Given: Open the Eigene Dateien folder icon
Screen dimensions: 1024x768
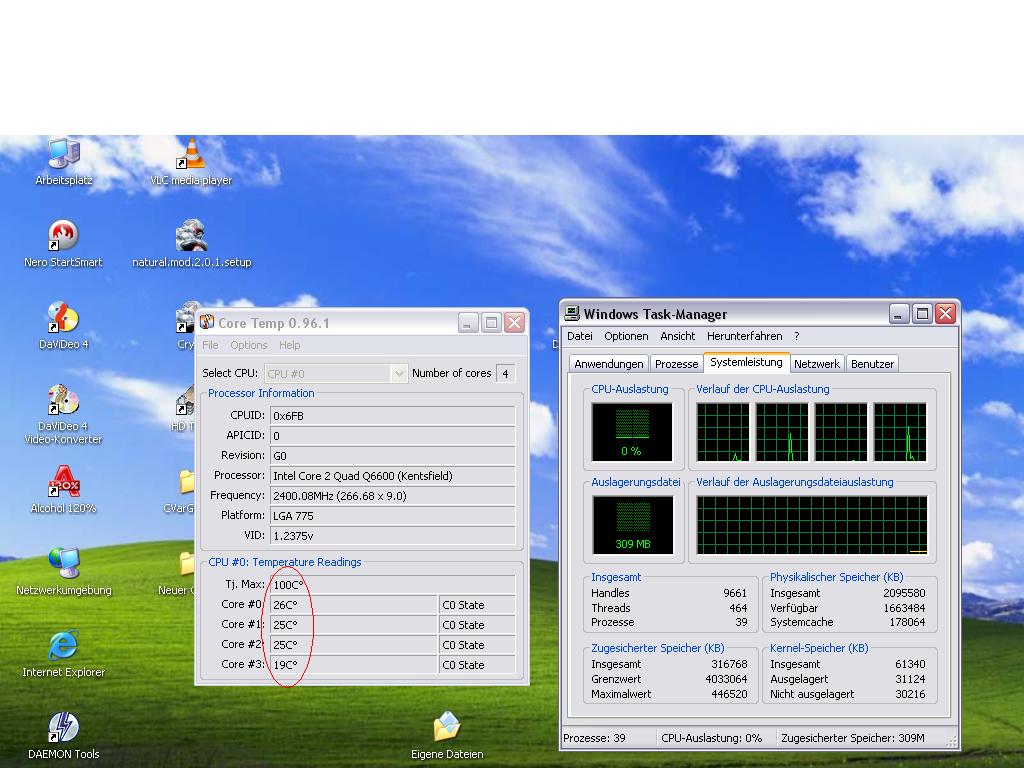Looking at the screenshot, I should pos(447,736).
